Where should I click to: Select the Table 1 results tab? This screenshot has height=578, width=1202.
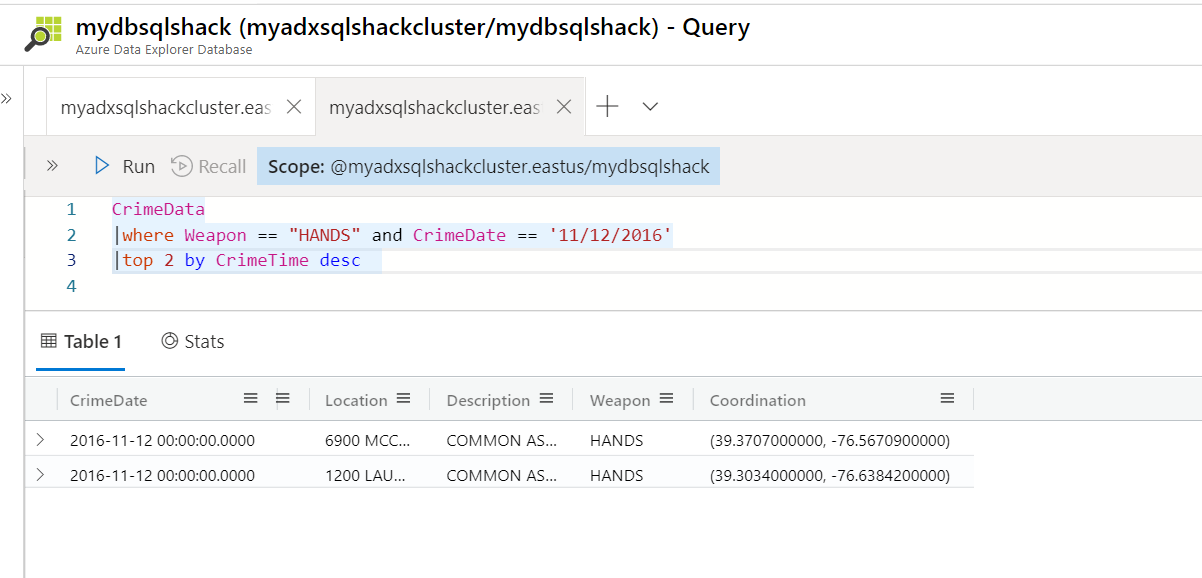[x=81, y=342]
